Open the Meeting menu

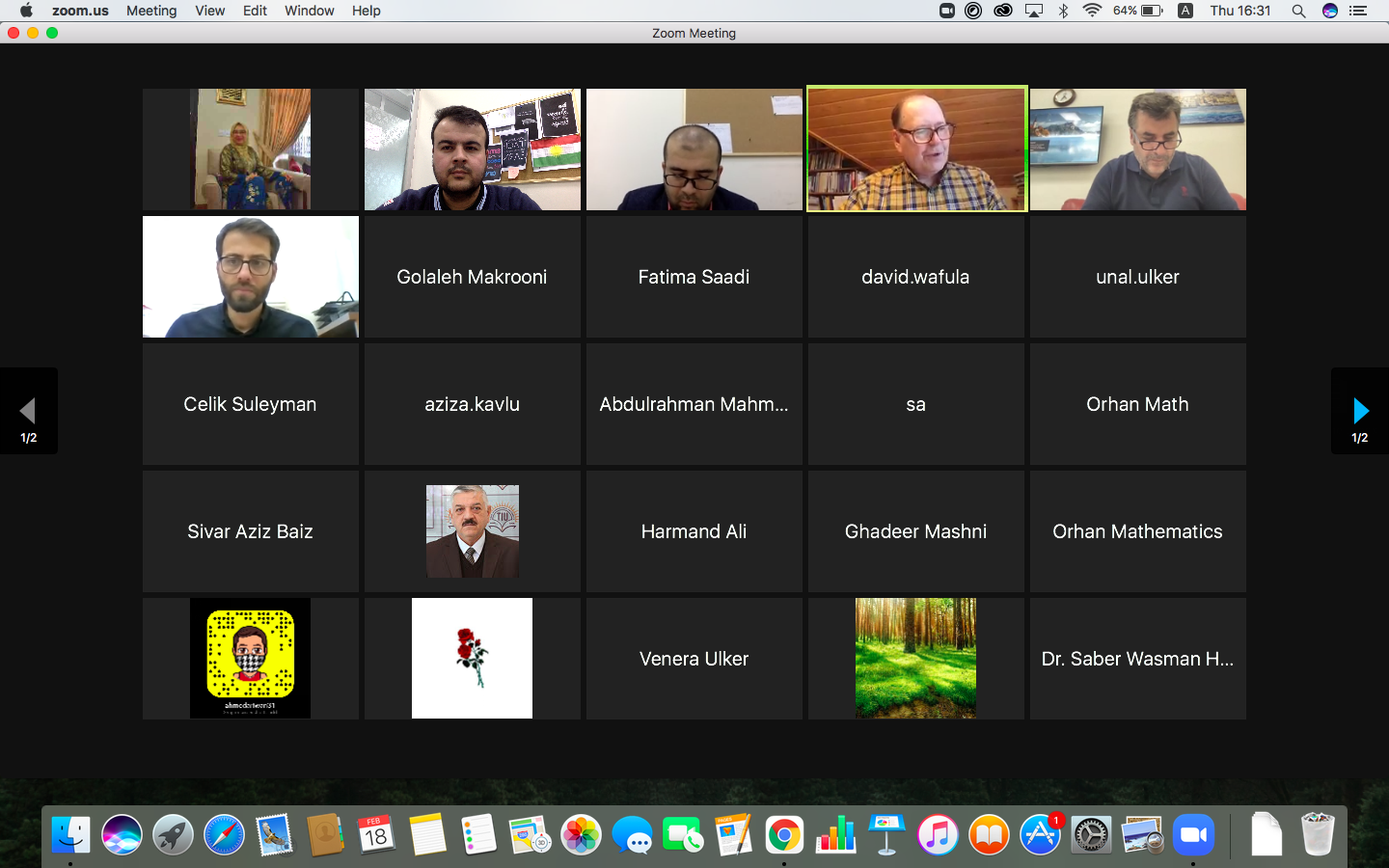coord(151,11)
